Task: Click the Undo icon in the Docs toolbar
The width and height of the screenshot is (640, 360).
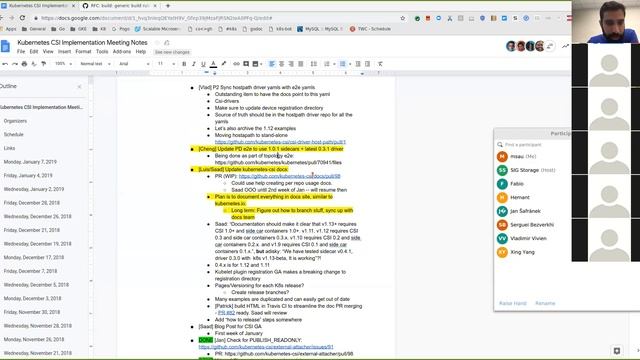Action: coord(5,64)
